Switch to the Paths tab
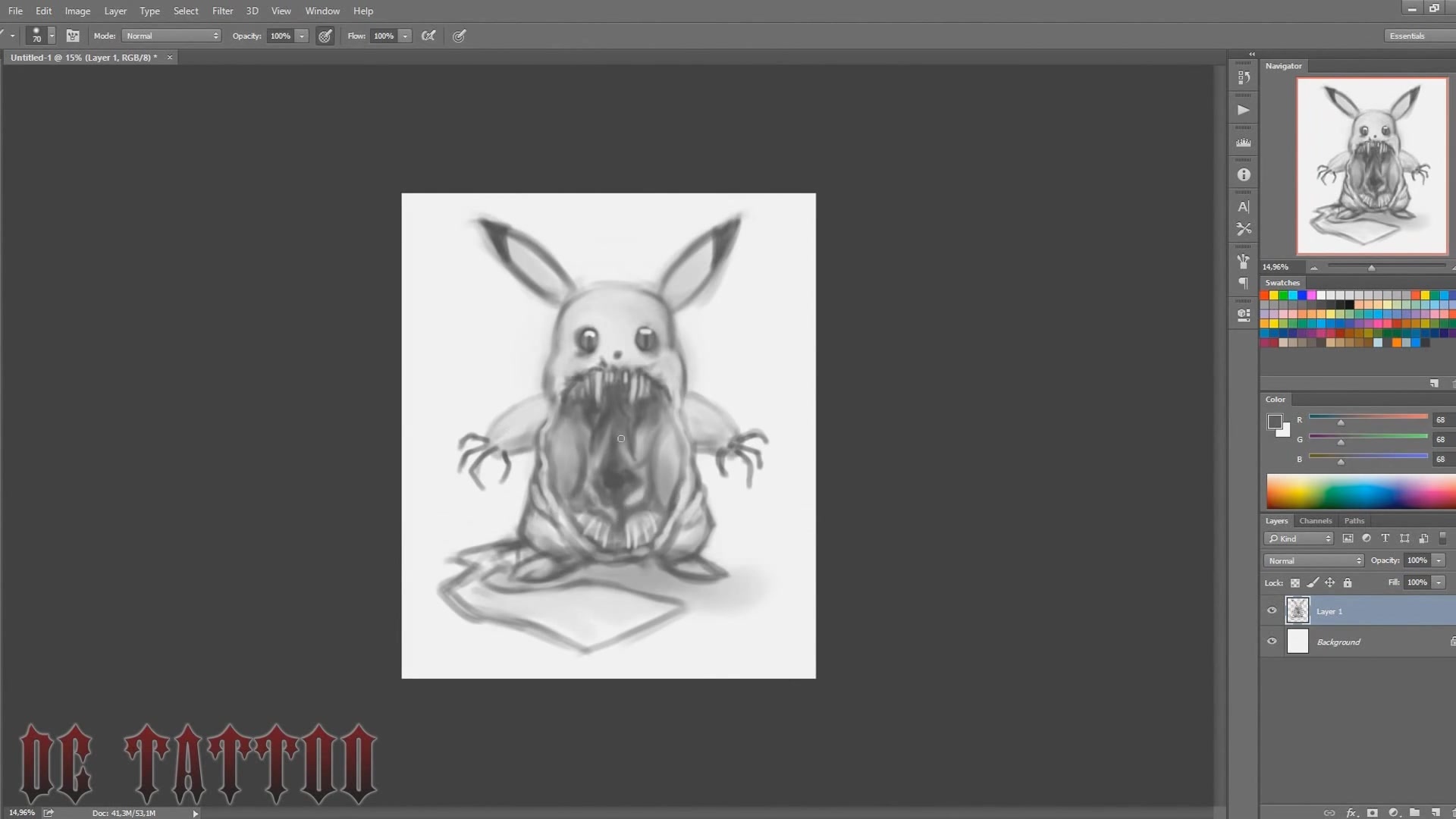1456x819 pixels. (x=1354, y=521)
